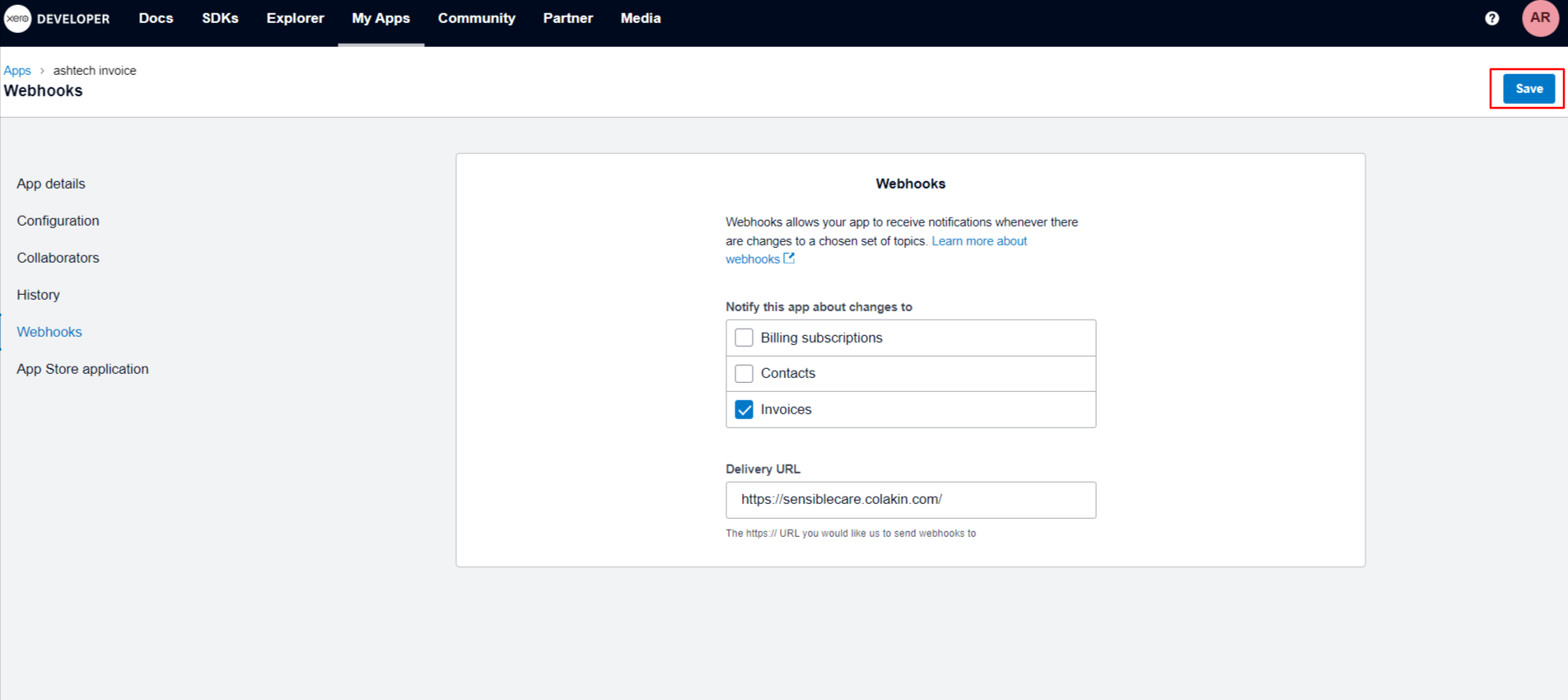
Task: Save the webhook settings
Action: (x=1528, y=89)
